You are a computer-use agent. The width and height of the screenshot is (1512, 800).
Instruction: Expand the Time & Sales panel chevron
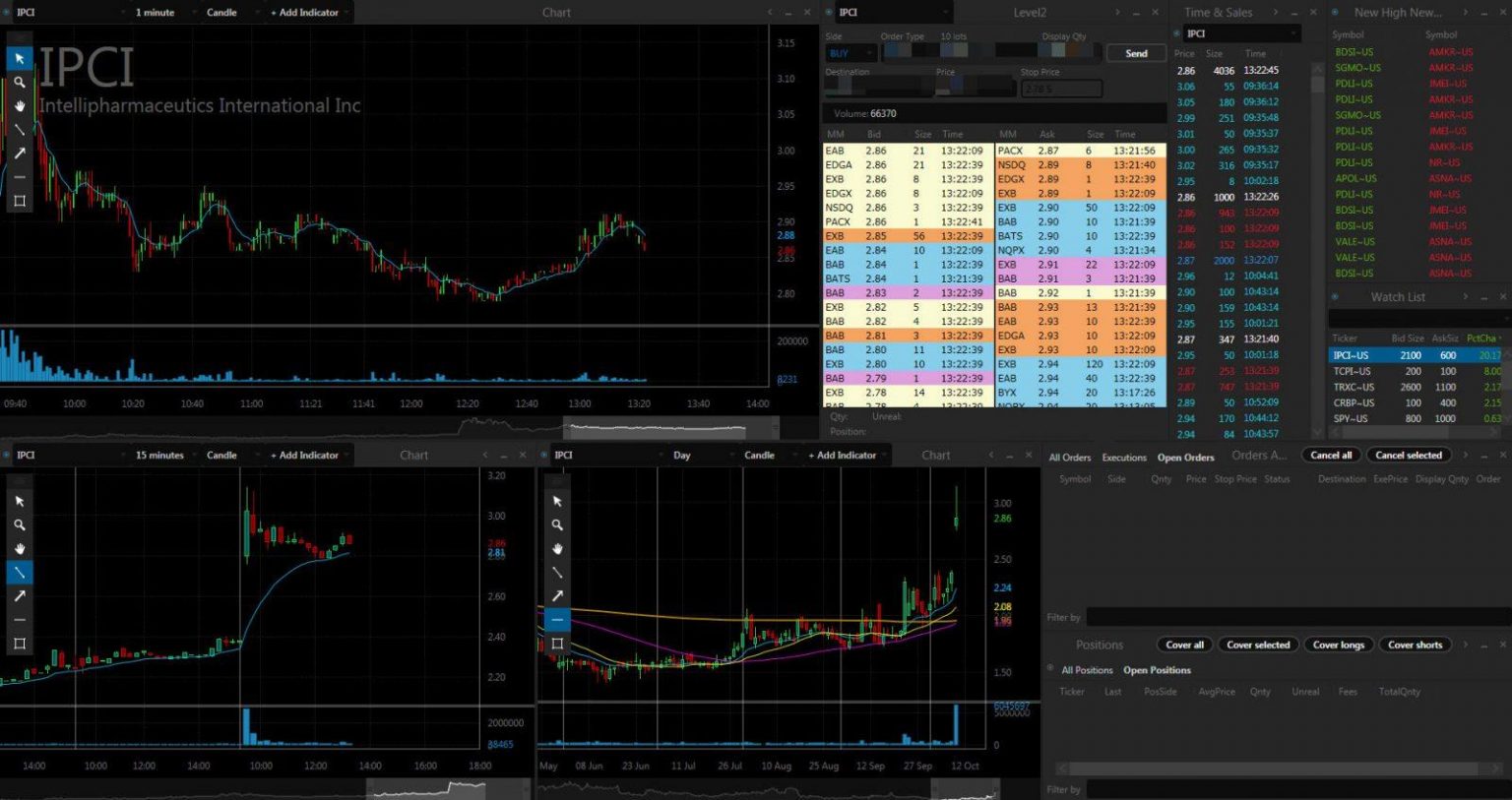[1275, 13]
